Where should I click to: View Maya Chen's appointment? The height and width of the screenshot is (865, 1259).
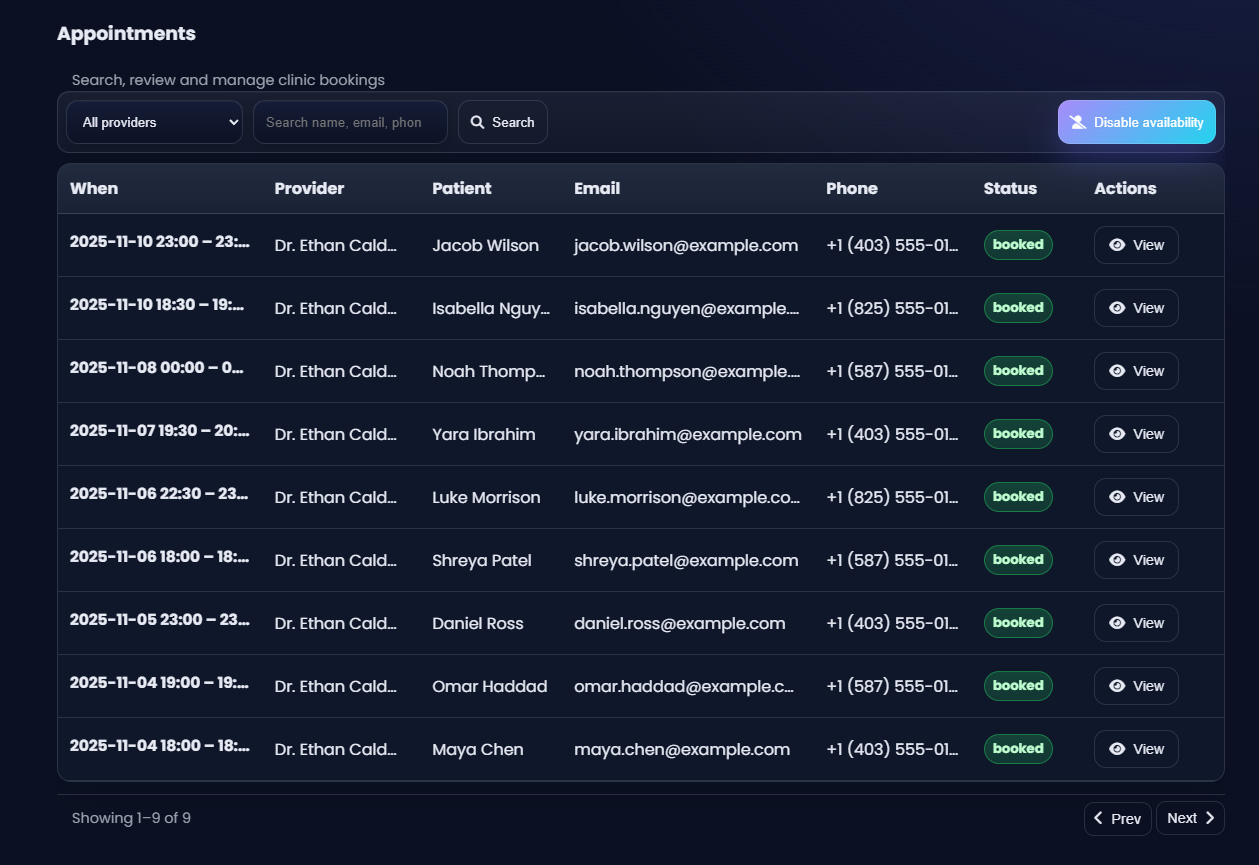point(1136,749)
